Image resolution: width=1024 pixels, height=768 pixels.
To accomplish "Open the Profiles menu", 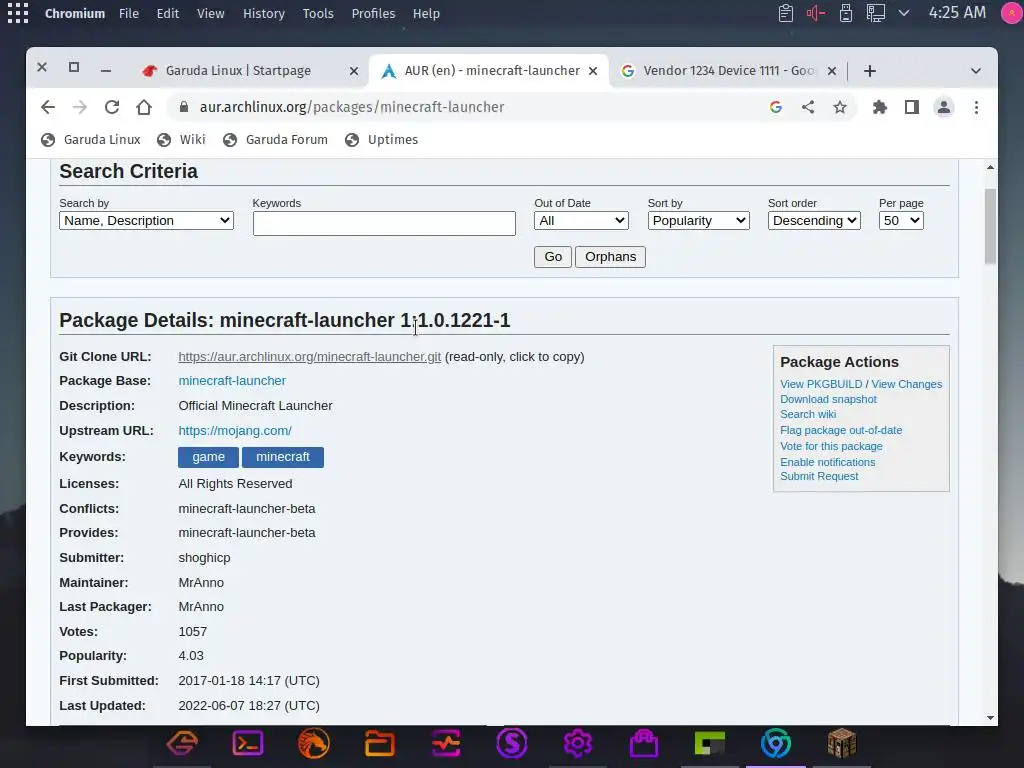I will pyautogui.click(x=374, y=13).
